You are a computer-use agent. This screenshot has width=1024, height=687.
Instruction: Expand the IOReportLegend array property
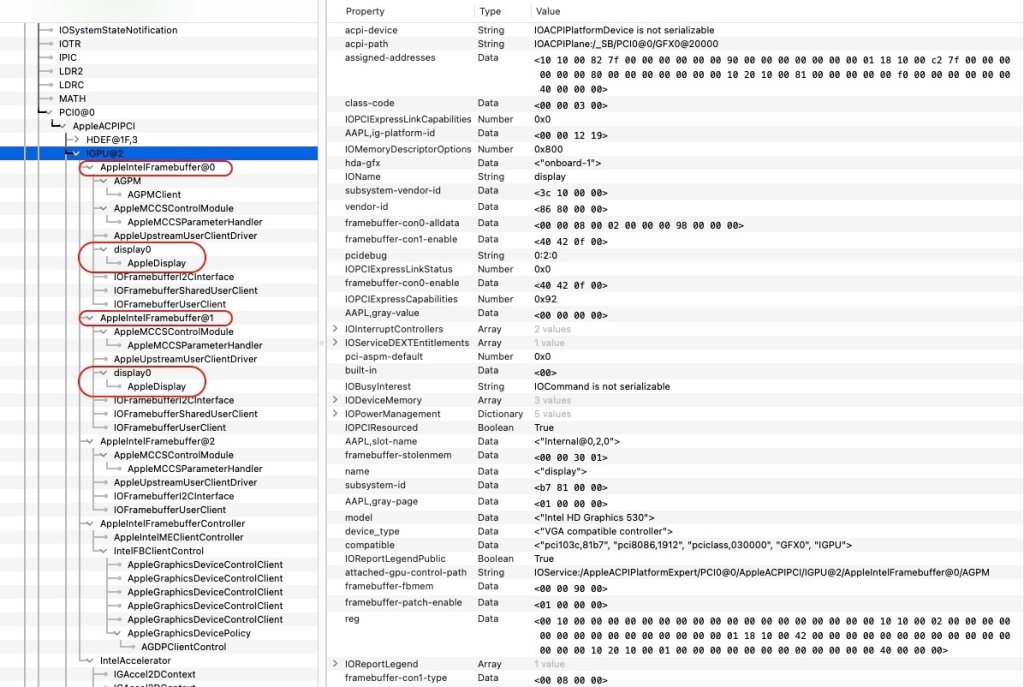[x=335, y=664]
